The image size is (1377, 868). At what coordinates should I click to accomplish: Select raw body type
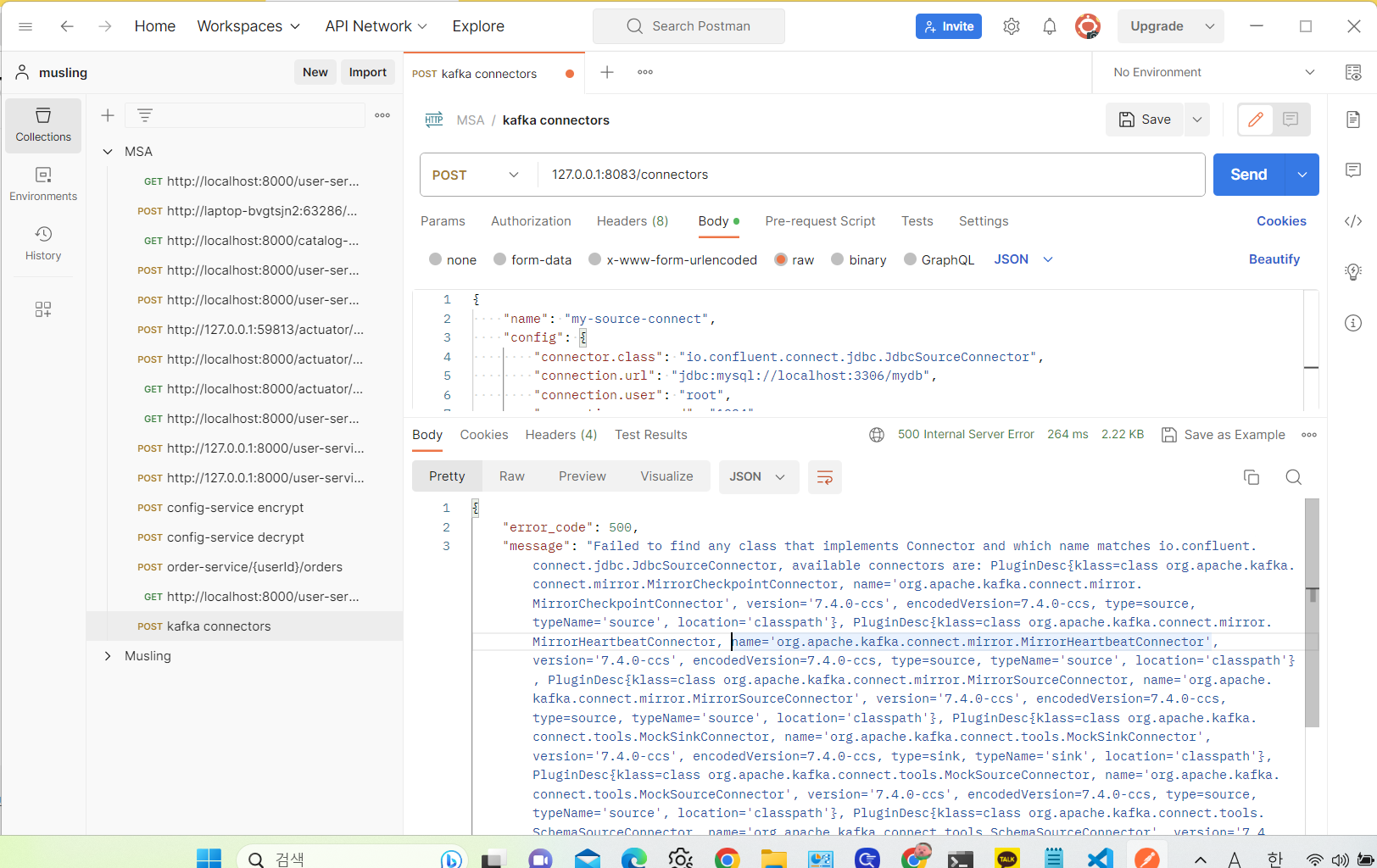[x=781, y=259]
